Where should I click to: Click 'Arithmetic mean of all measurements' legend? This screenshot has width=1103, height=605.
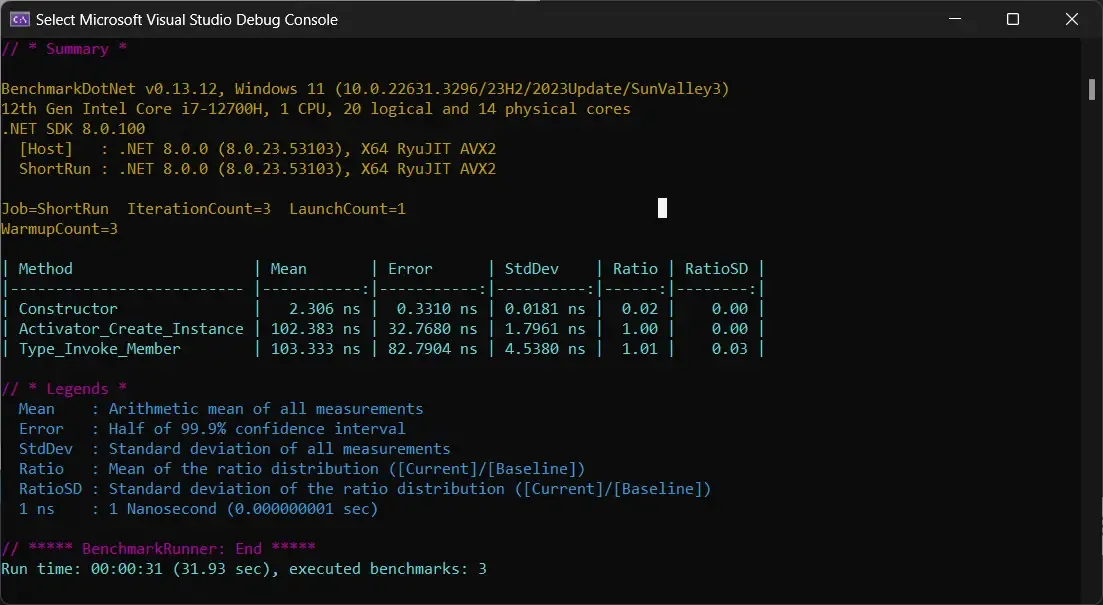tap(266, 409)
